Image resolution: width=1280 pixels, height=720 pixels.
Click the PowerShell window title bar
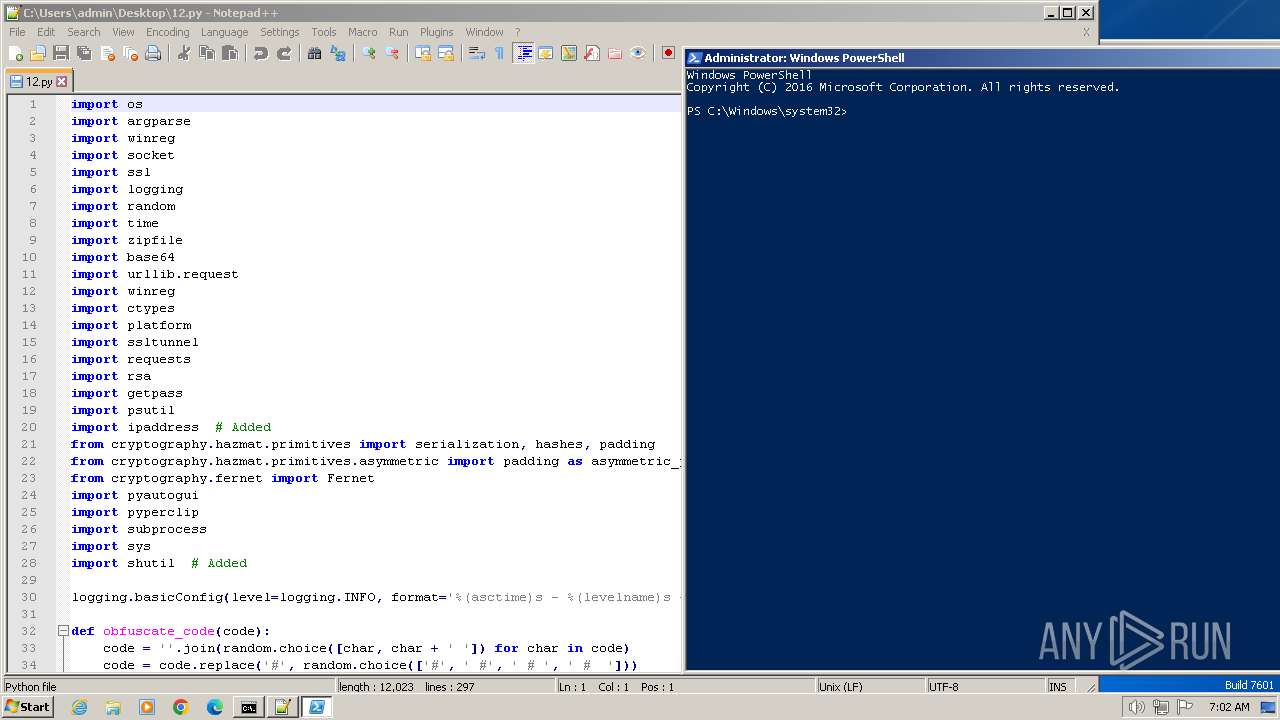[982, 58]
